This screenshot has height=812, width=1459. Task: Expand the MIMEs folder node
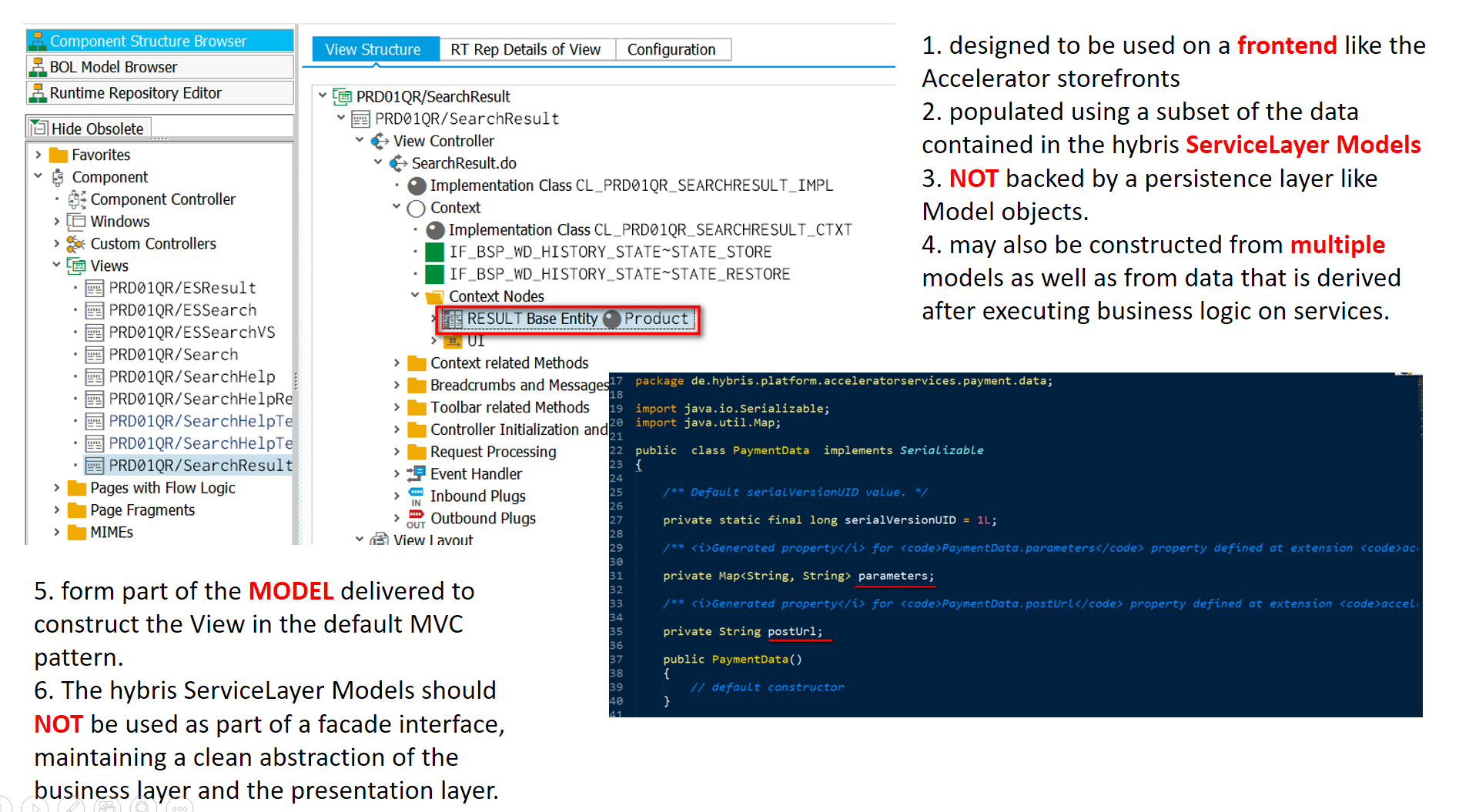tap(57, 532)
